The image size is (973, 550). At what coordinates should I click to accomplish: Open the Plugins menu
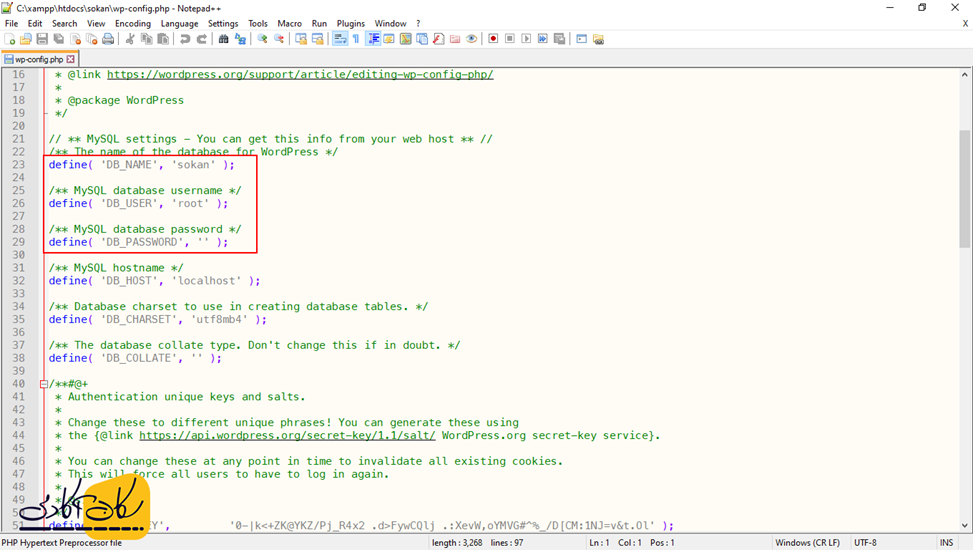click(351, 24)
